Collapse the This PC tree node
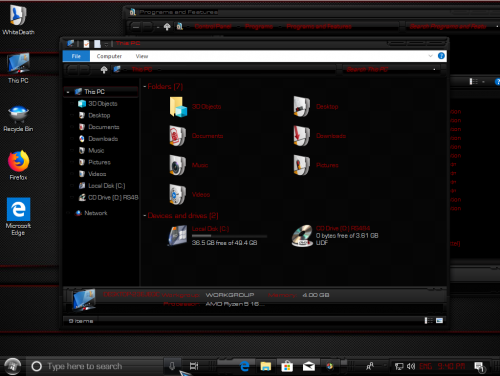 [x=68, y=92]
